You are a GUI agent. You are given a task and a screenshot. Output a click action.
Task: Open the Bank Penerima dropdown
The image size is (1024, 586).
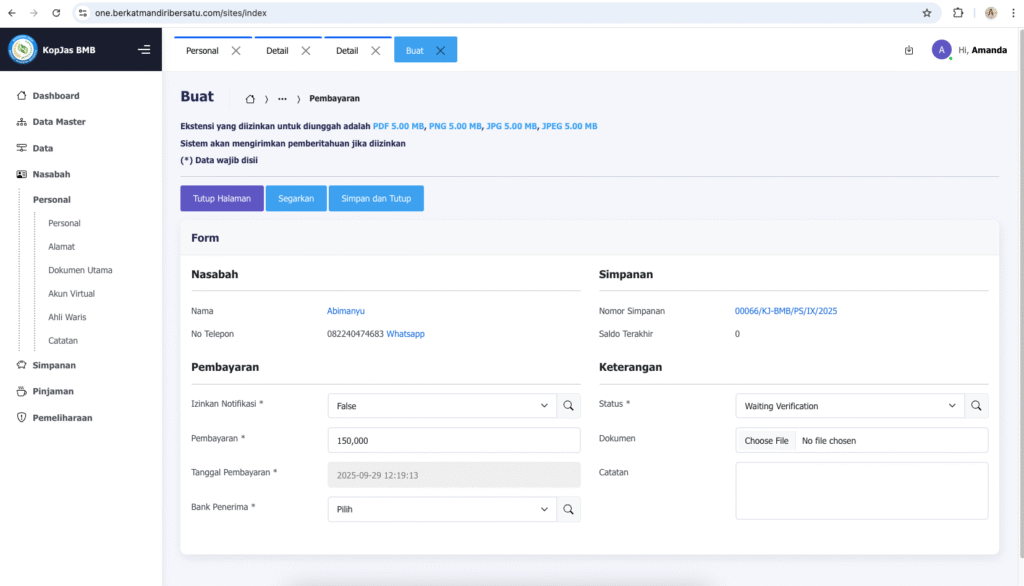coord(442,509)
